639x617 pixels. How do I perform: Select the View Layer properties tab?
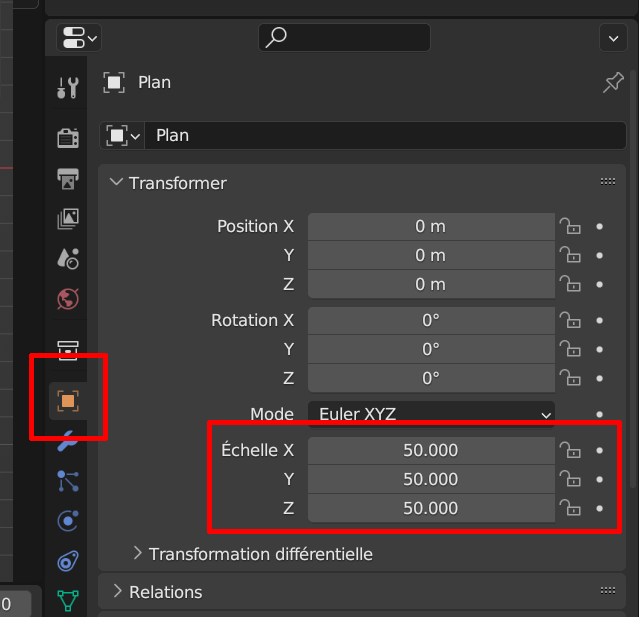pyautogui.click(x=68, y=218)
